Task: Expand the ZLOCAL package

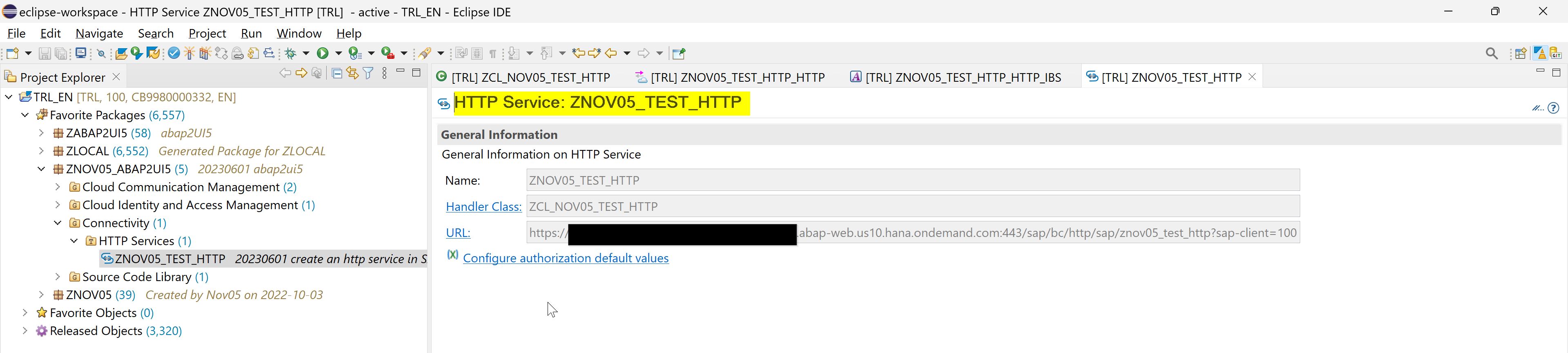Action: [x=41, y=151]
